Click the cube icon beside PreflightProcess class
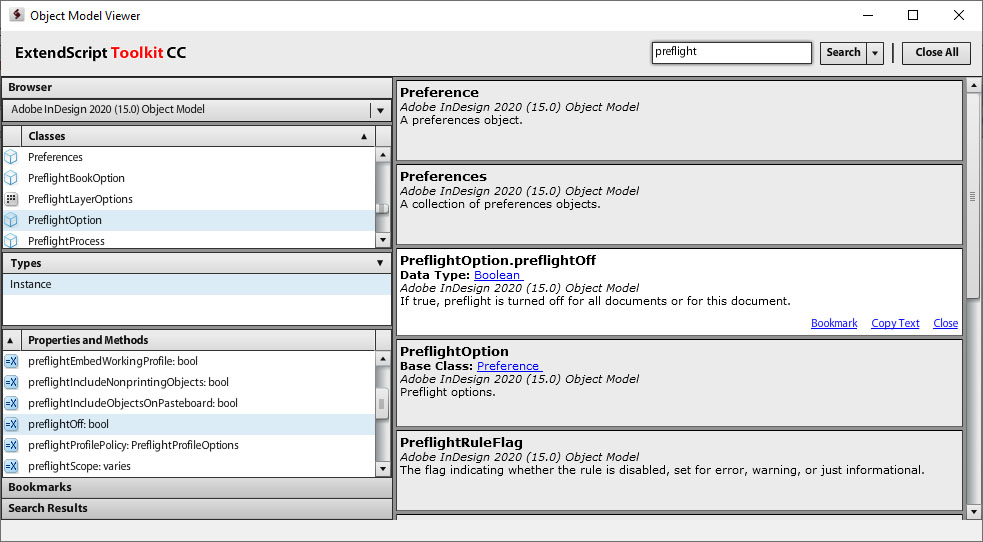This screenshot has height=542, width=983. [x=11, y=241]
